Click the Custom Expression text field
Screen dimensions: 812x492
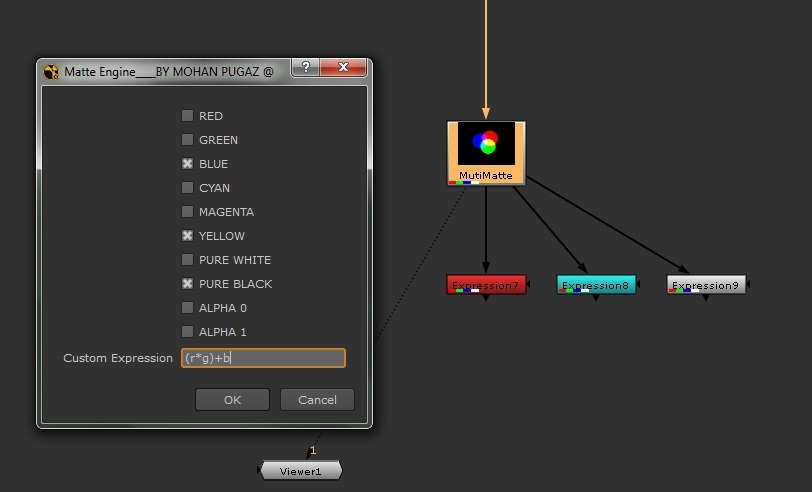pyautogui.click(x=263, y=358)
